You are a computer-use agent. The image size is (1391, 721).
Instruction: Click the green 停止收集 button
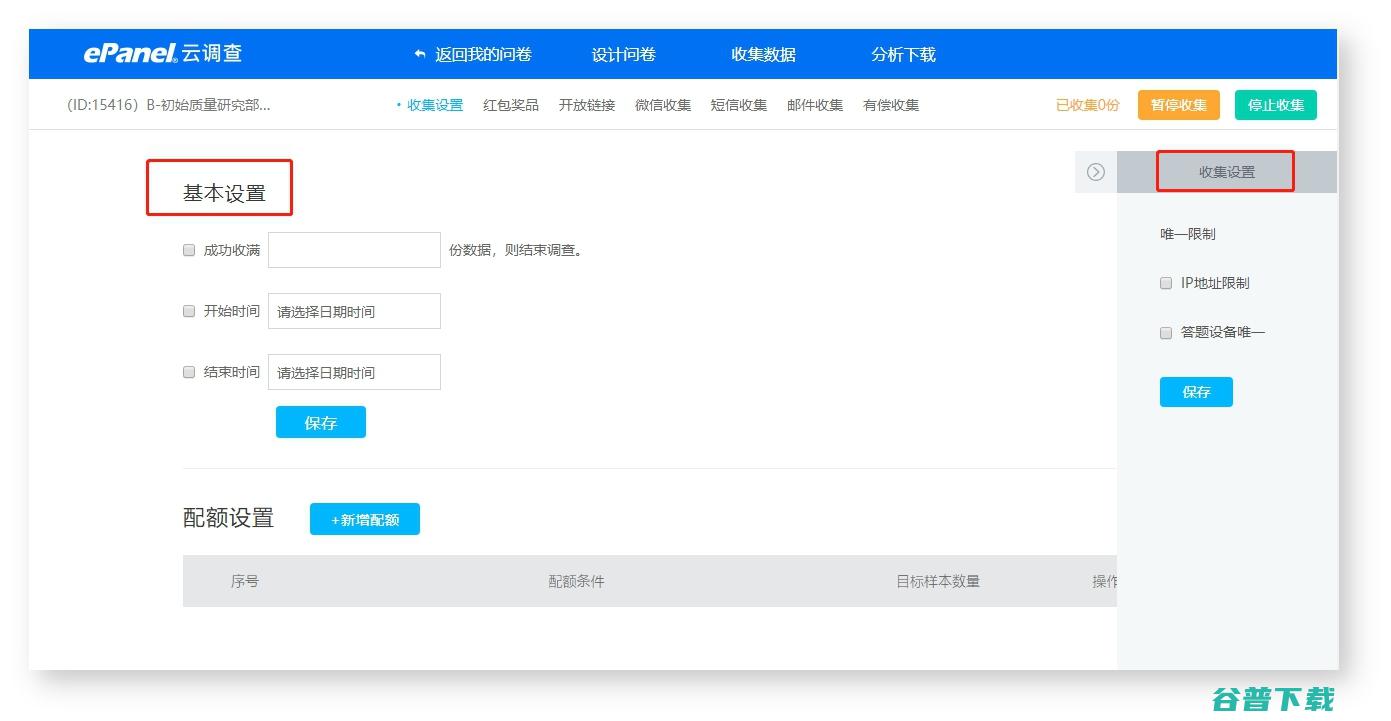1276,105
